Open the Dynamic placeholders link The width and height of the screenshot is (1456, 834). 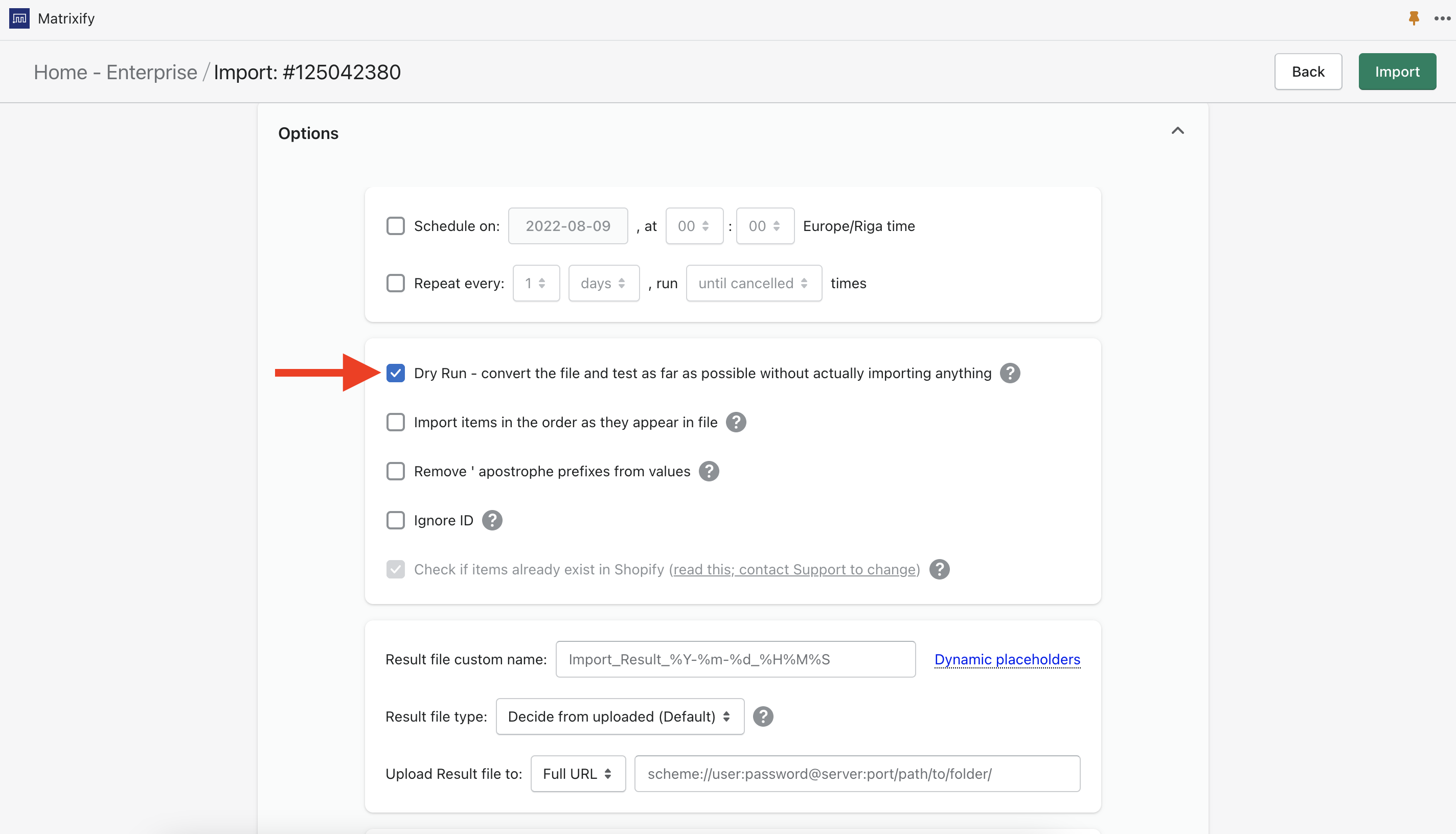coord(1007,659)
